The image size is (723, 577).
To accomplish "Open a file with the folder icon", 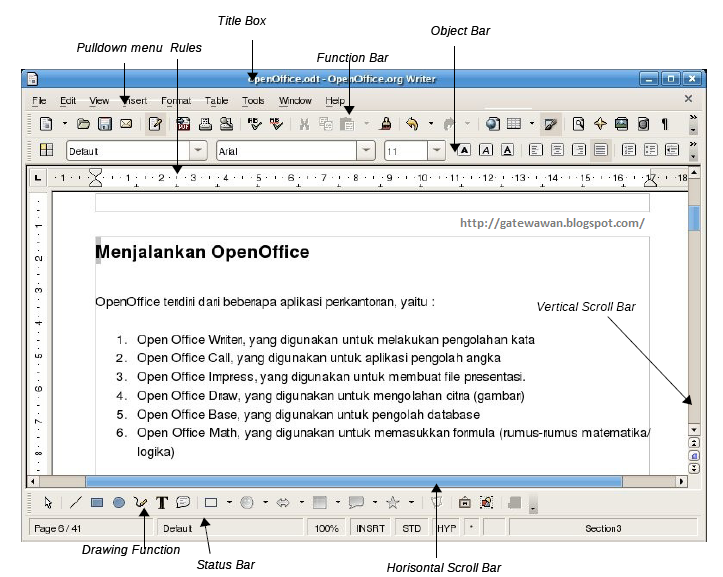I will click(x=83, y=124).
